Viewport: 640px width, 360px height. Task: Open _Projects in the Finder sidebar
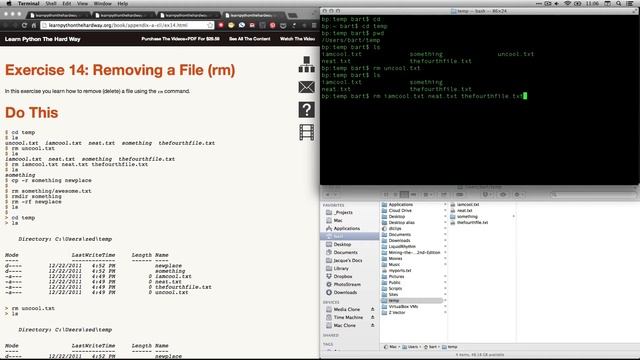343,212
